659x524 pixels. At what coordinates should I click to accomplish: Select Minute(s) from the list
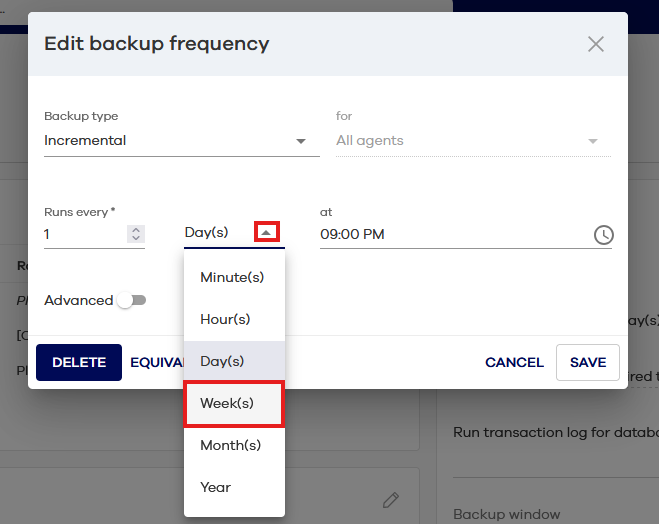click(232, 277)
